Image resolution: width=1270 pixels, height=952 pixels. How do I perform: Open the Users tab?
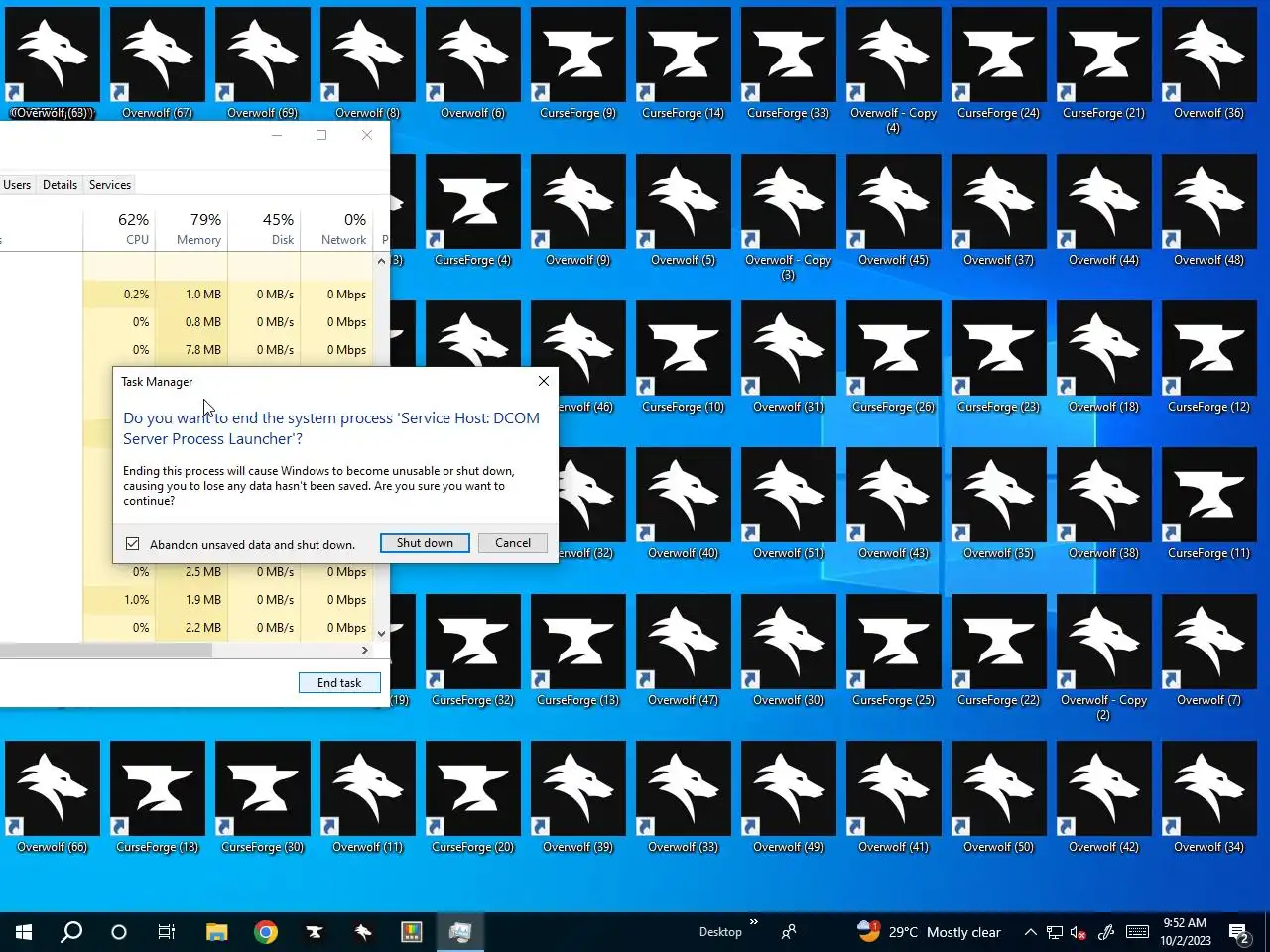pos(17,185)
